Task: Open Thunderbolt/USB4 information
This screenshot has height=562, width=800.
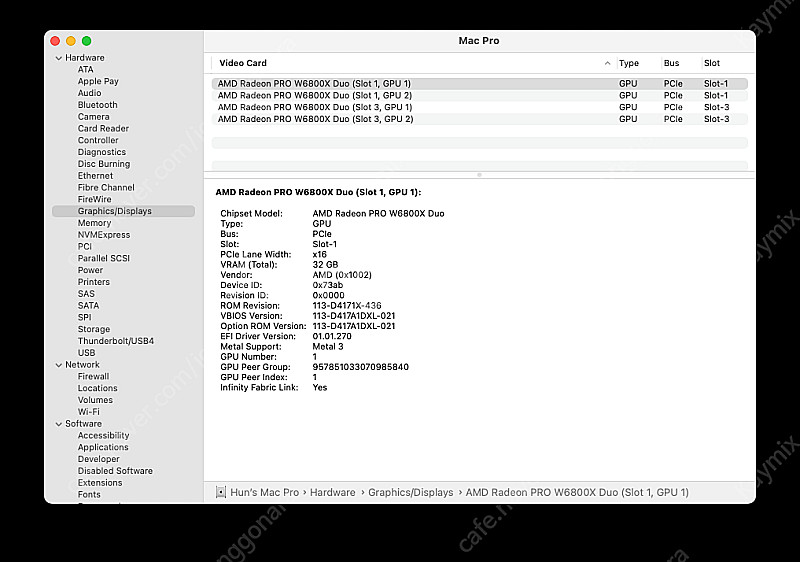Action: 116,341
